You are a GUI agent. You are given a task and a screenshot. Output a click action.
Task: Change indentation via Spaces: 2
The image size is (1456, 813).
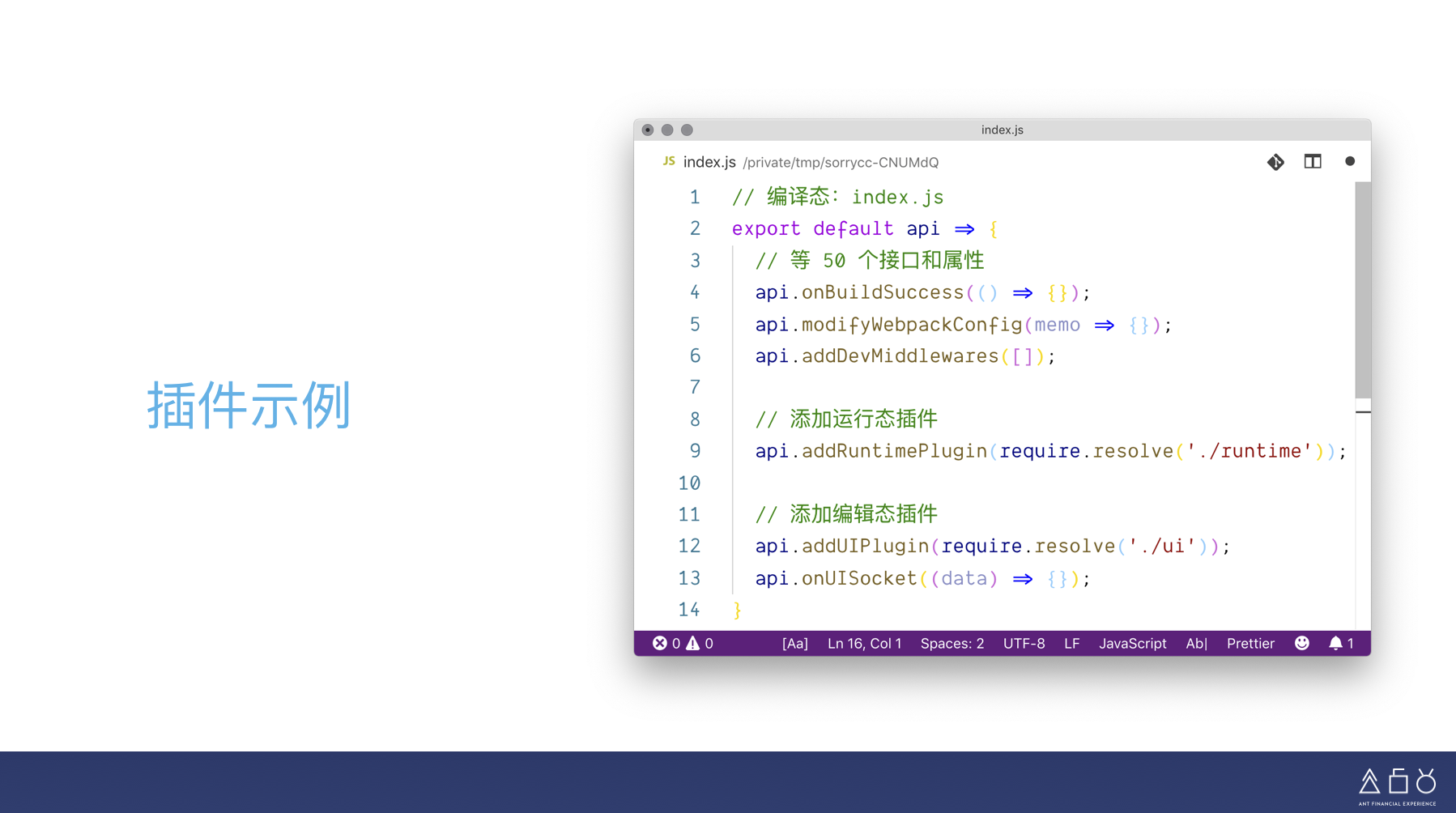click(x=952, y=643)
